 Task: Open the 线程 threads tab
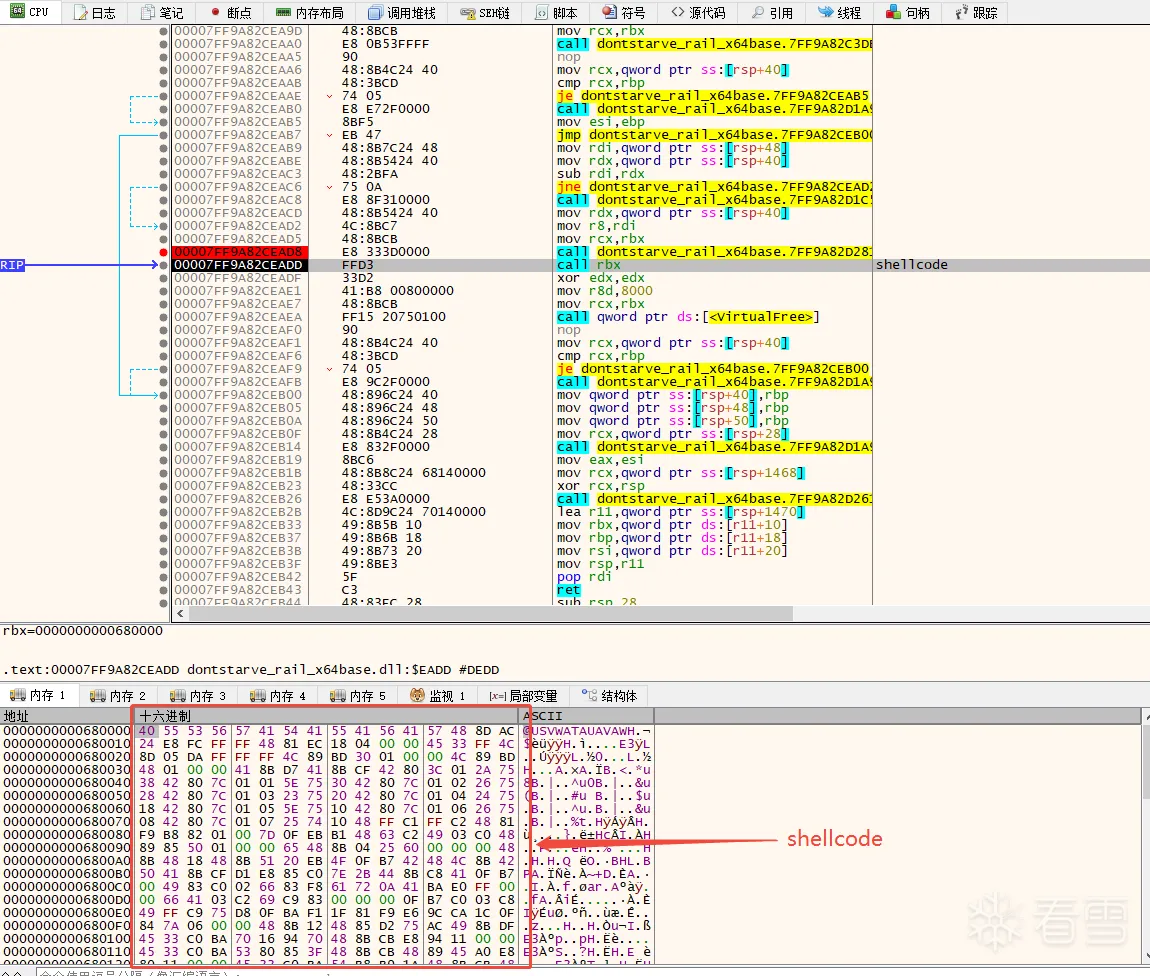(x=840, y=12)
